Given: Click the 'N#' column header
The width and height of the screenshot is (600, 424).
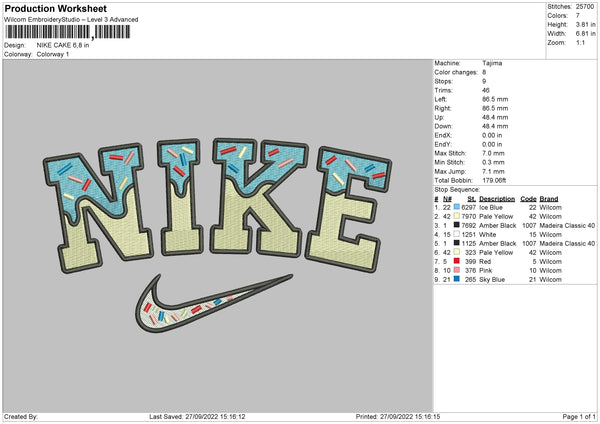Looking at the screenshot, I should tap(447, 199).
